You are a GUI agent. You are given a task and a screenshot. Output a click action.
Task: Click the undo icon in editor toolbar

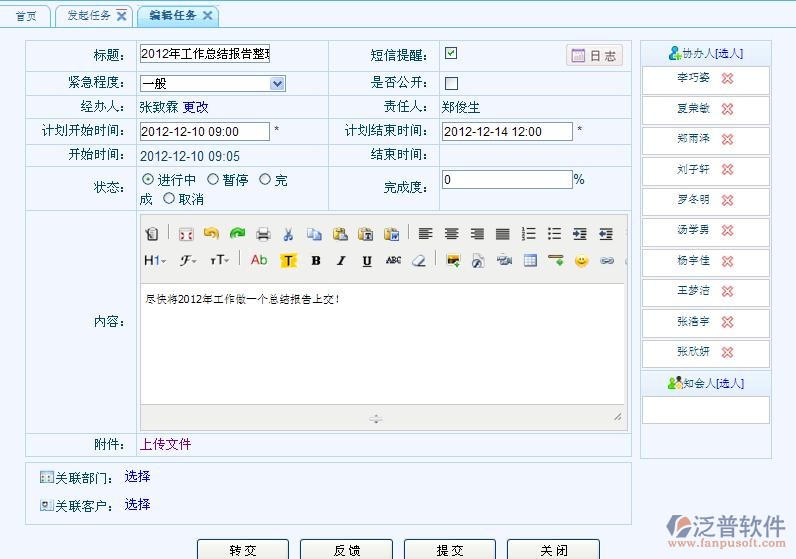coord(211,234)
